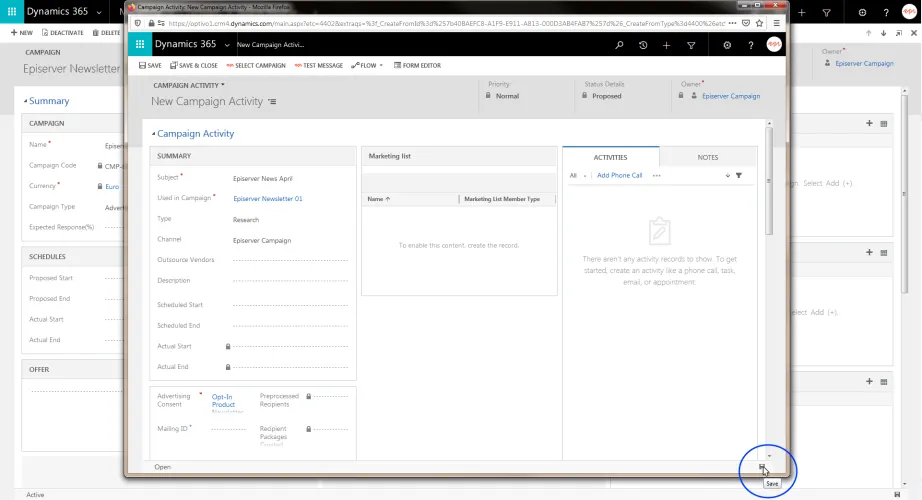Click the Description field

pos(290,281)
